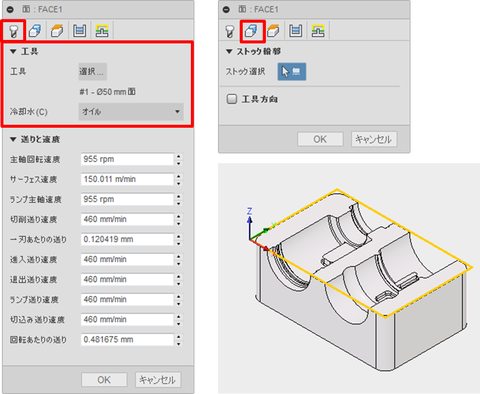Click the 選択... tool select button
Viewport: 480px width, 394px height.
pos(93,71)
